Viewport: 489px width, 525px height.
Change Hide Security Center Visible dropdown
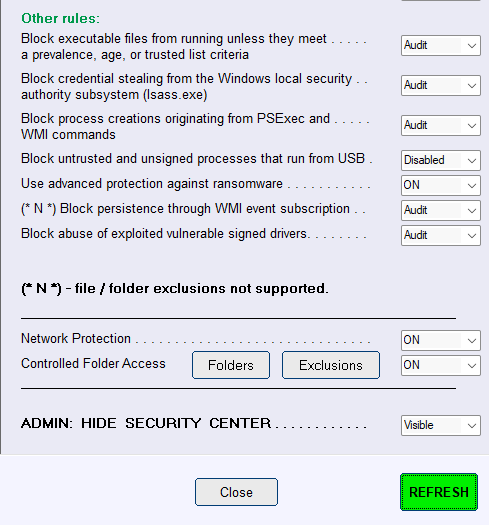(441, 425)
